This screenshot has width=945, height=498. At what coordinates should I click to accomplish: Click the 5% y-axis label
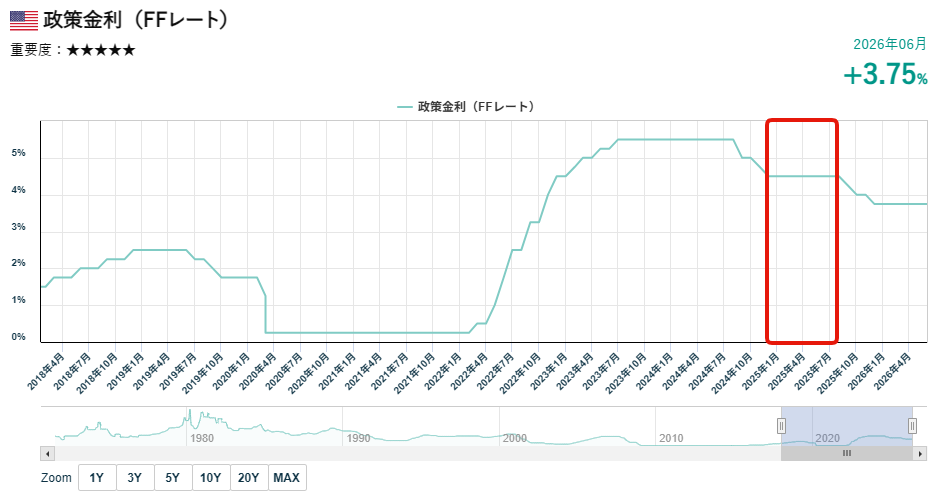(18, 153)
